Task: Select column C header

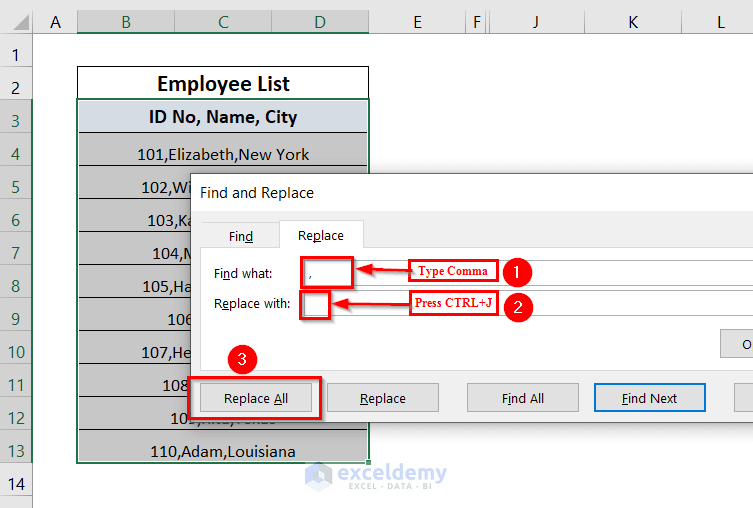Action: [x=223, y=22]
